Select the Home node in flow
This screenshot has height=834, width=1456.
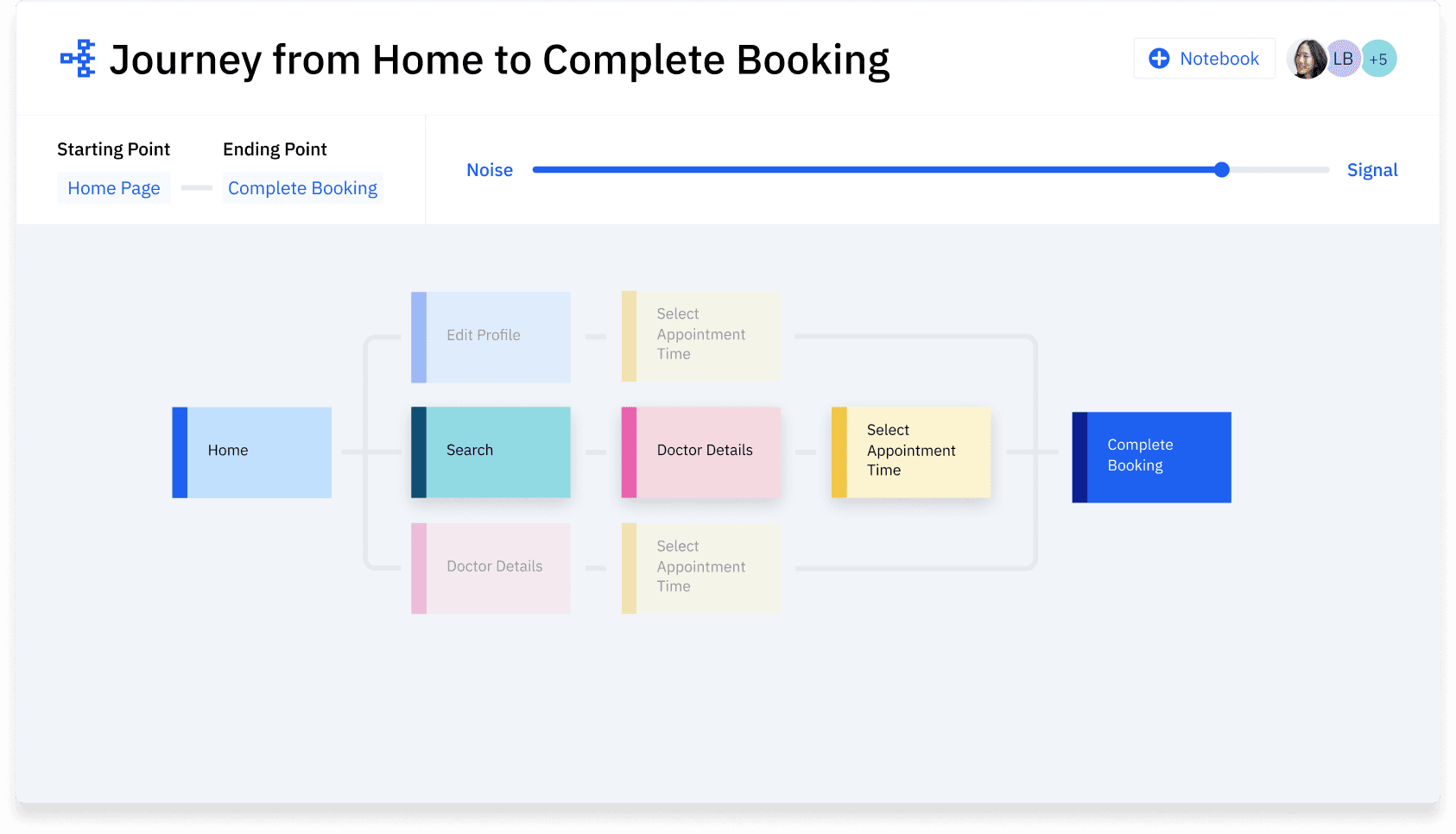point(252,452)
